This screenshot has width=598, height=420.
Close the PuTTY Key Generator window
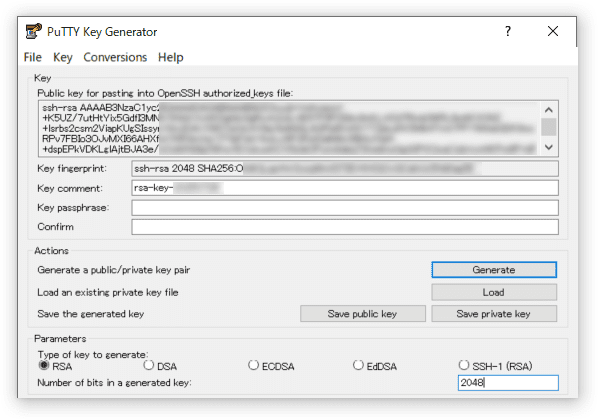coord(553,31)
